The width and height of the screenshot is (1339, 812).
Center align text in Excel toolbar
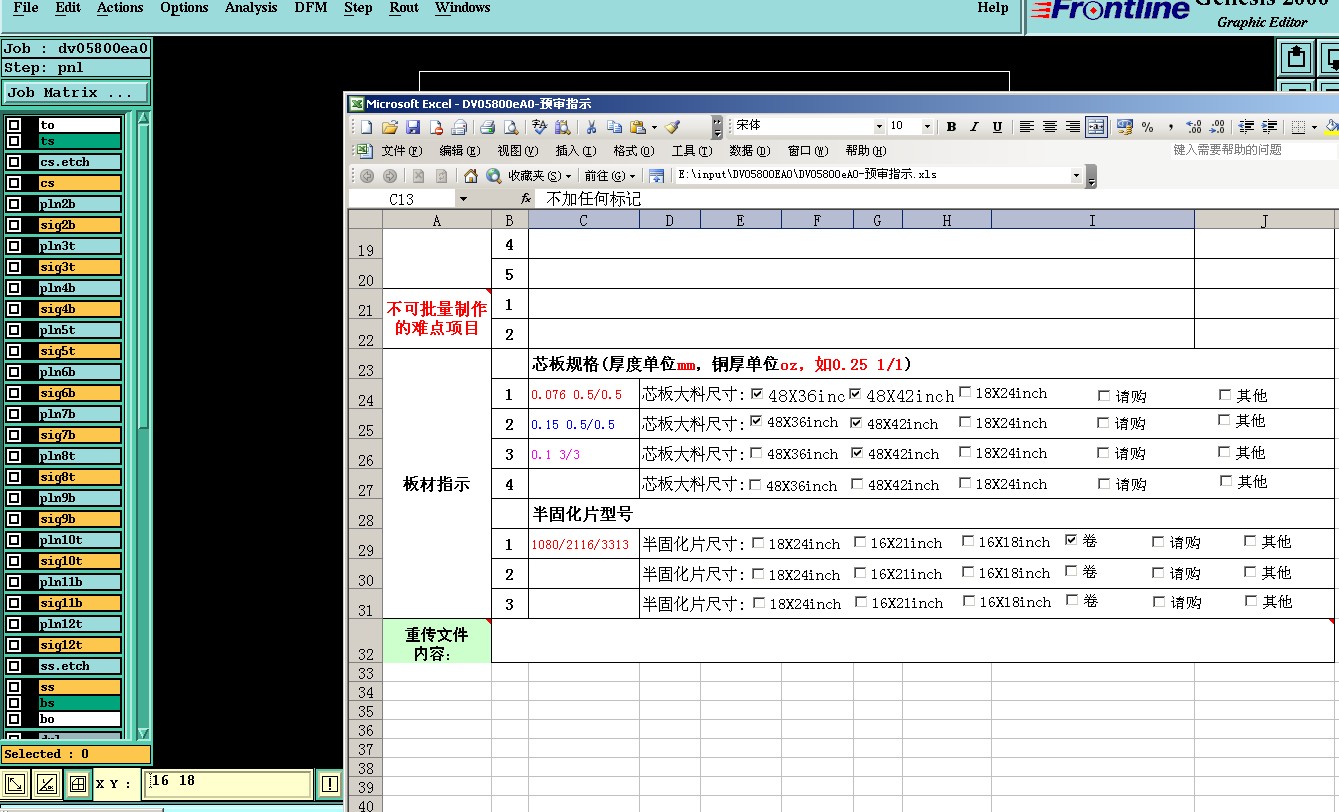[x=1050, y=127]
